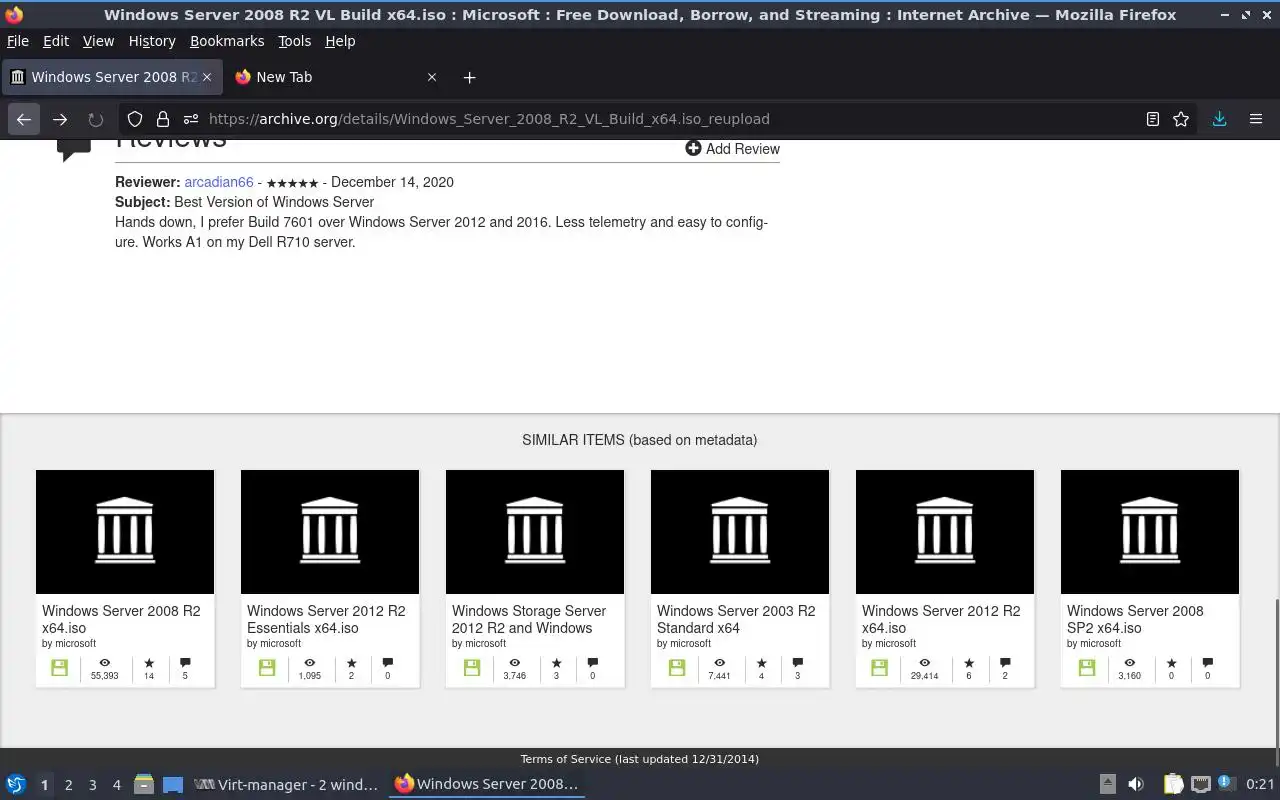Click software floppy icon on 2008 SP2 card

tap(1087, 668)
